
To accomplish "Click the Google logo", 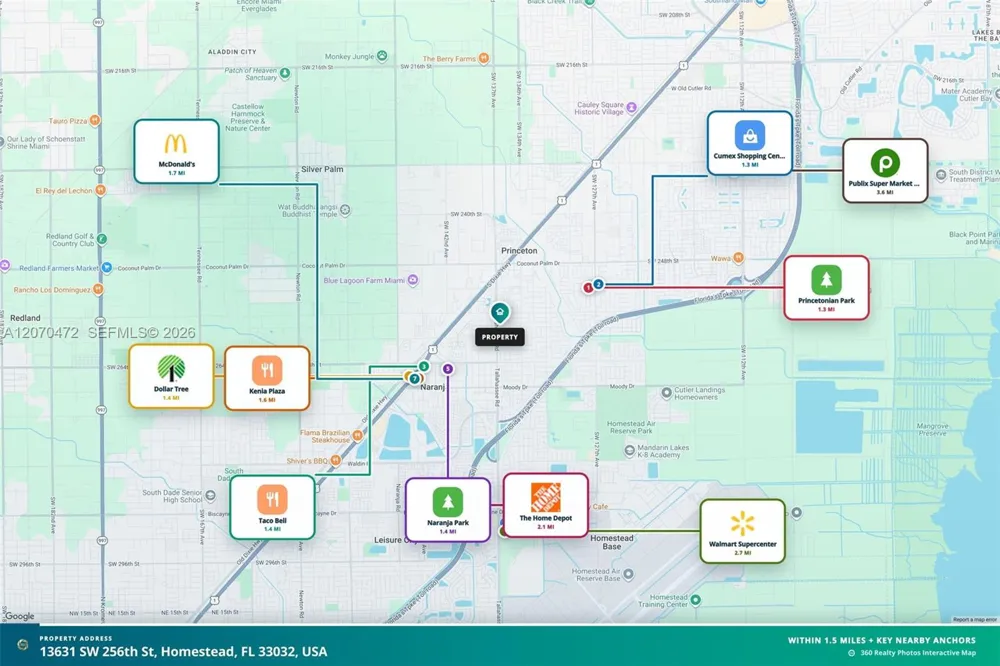I will 20,616.
